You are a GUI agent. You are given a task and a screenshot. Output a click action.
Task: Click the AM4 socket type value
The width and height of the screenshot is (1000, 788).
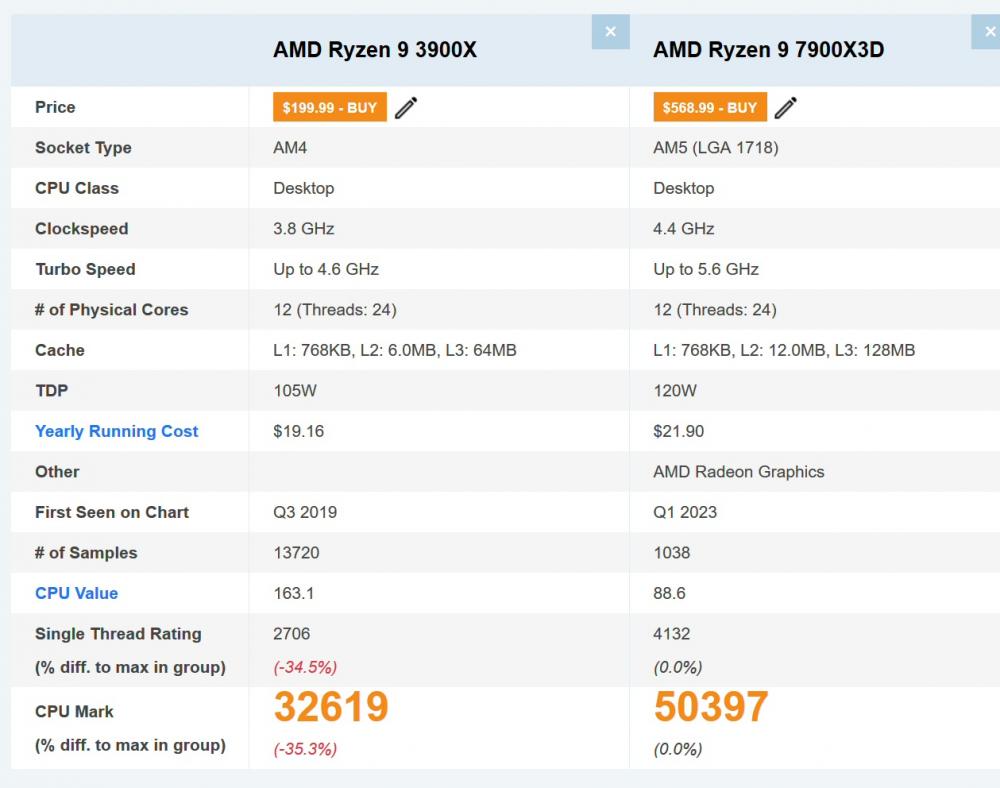click(x=290, y=147)
